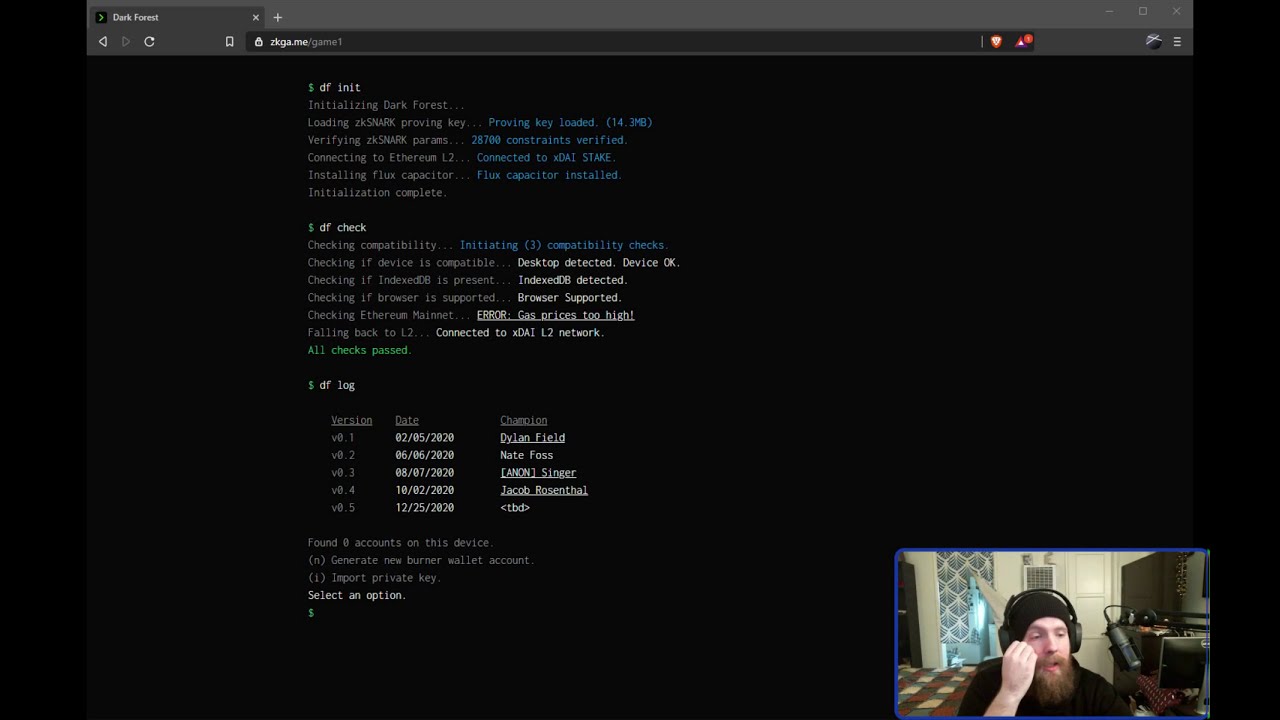Open a new browser tab

coord(277,17)
